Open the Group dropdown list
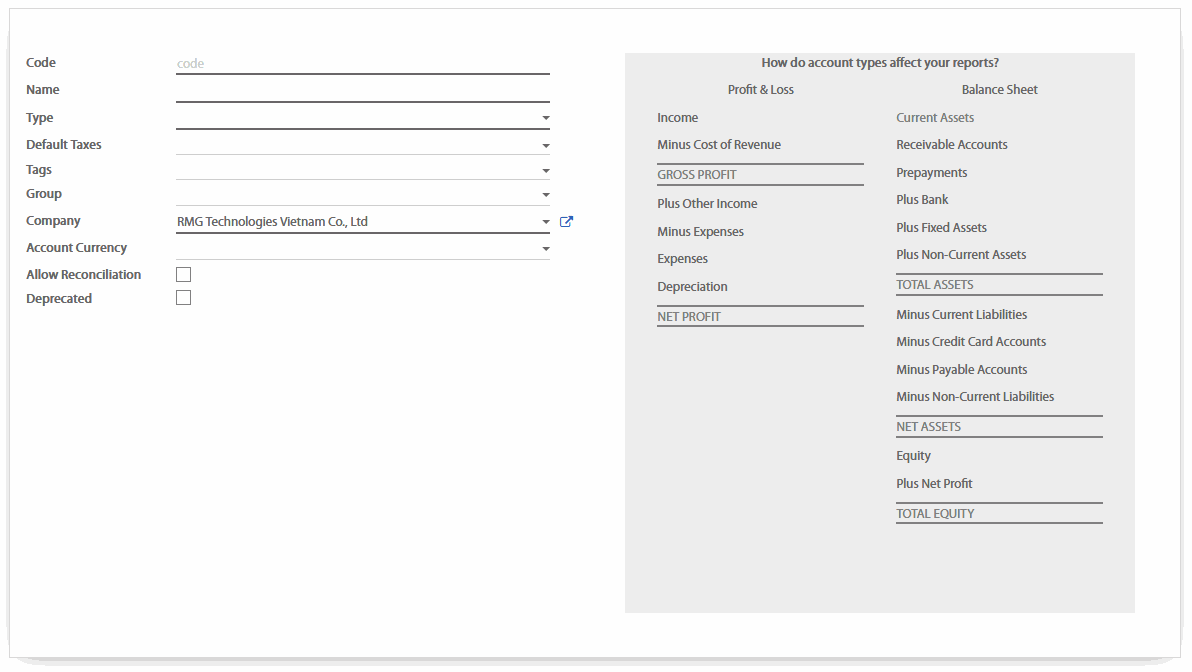1192x672 pixels. [545, 195]
